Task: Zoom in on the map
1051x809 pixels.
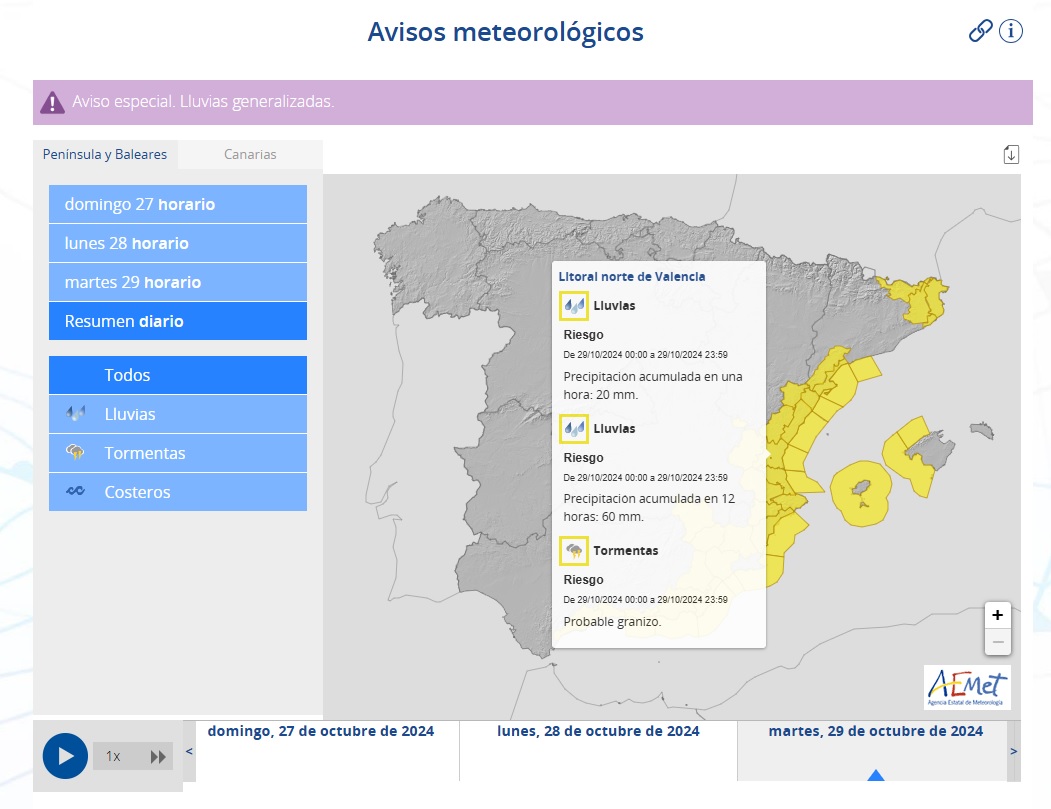Action: (x=997, y=615)
